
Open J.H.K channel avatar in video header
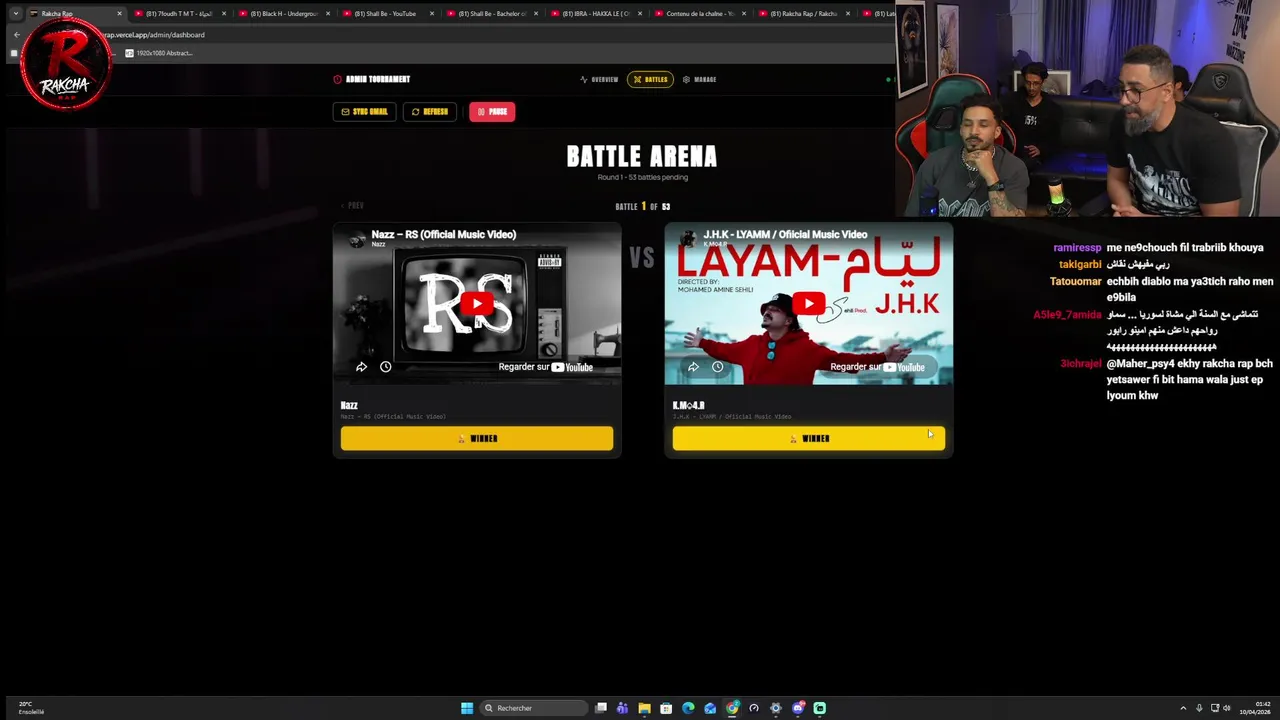tap(688, 238)
